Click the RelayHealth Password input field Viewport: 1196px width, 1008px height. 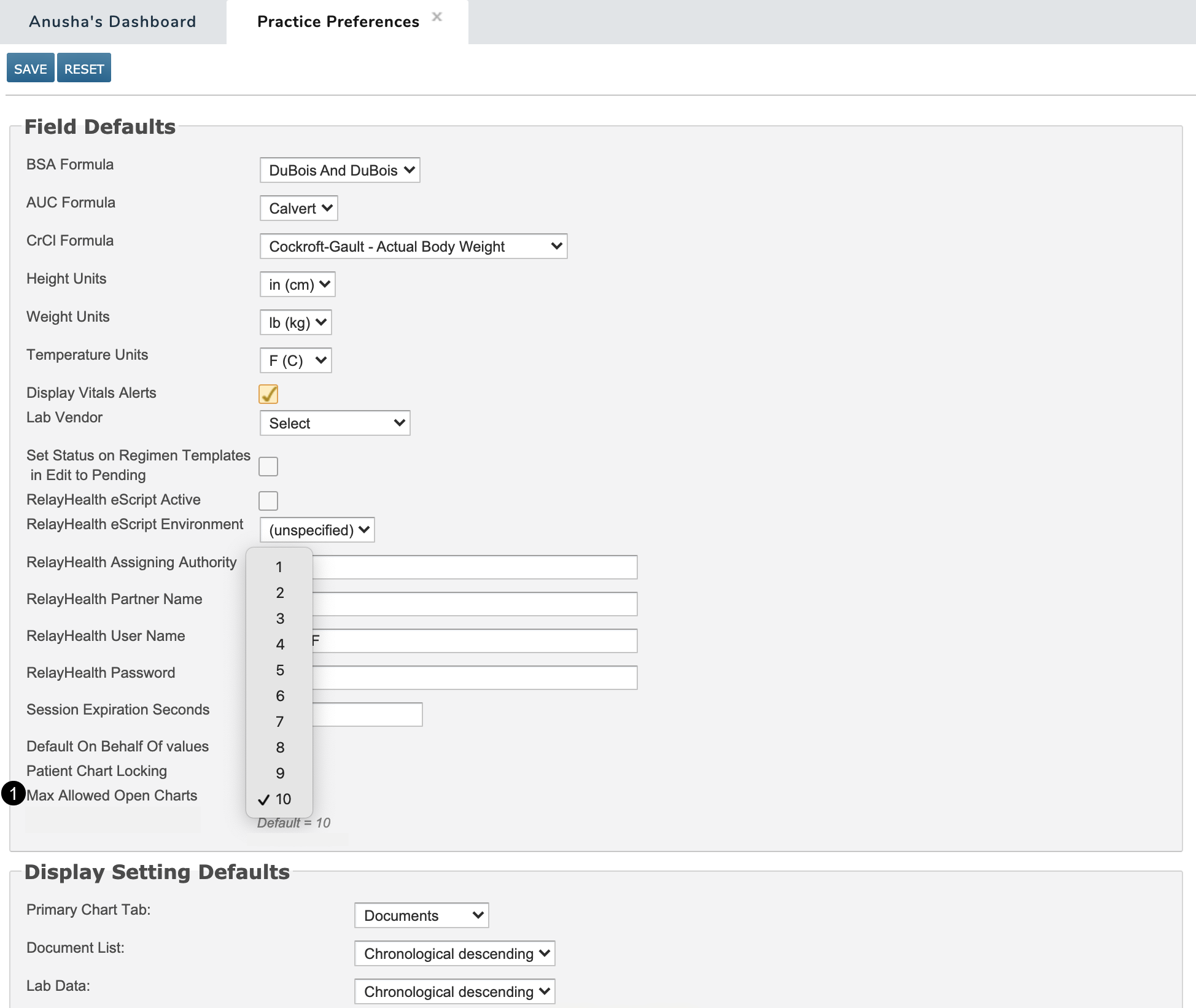coord(474,678)
